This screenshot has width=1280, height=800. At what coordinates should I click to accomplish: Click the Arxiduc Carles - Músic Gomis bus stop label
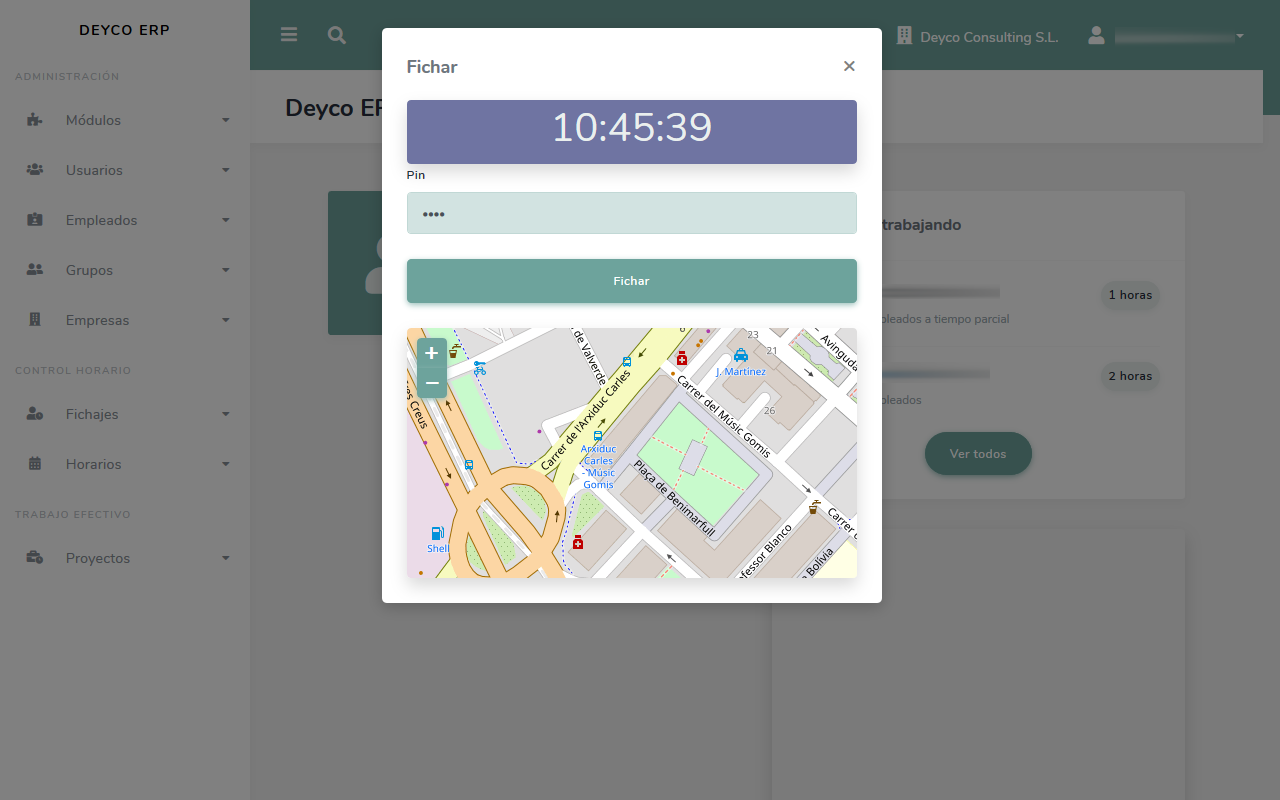click(x=598, y=466)
